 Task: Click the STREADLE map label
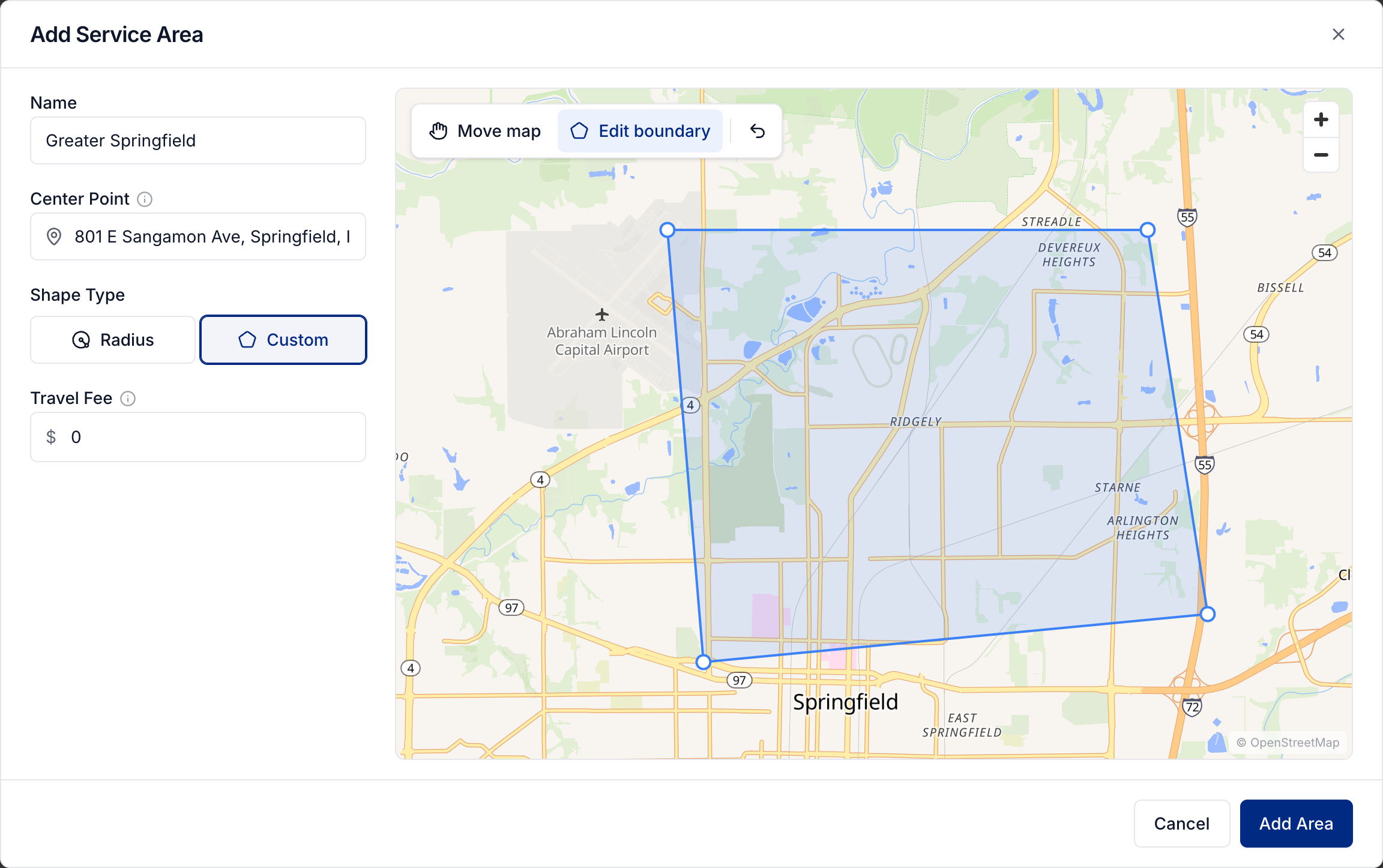coord(1051,222)
